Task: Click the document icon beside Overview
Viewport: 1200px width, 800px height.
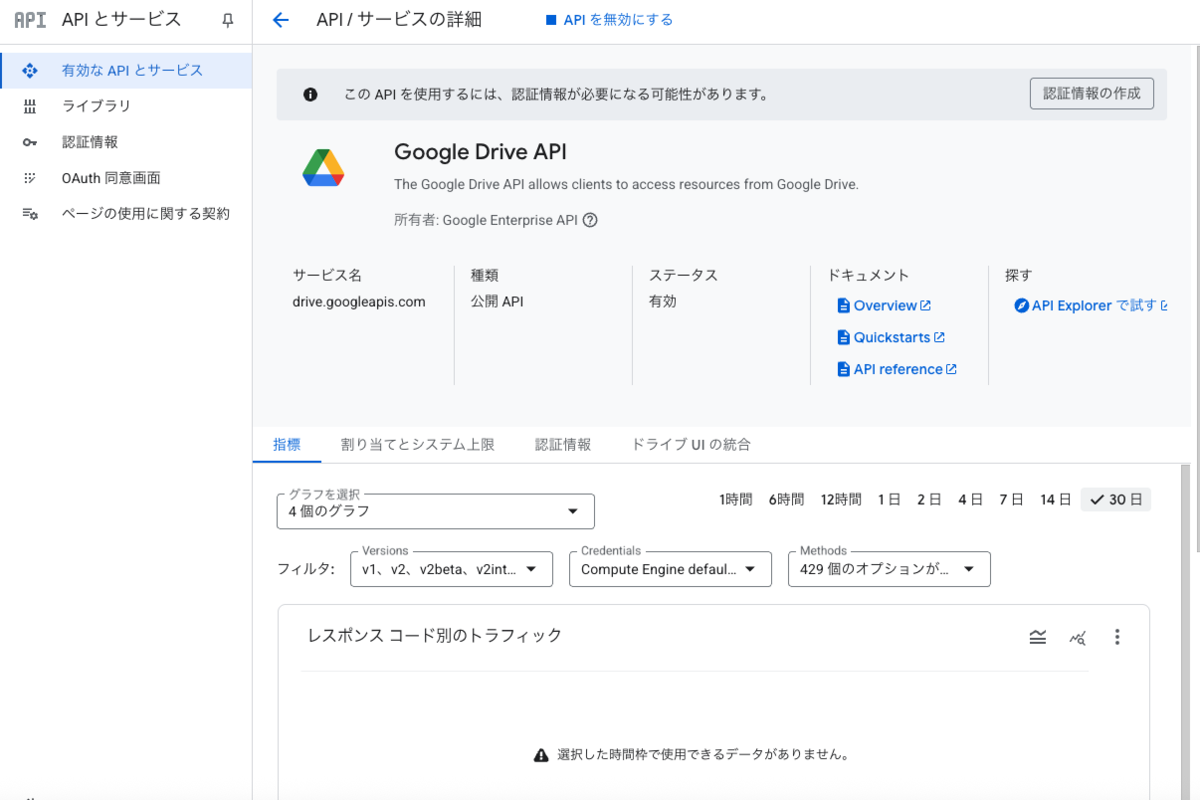Action: coord(843,306)
